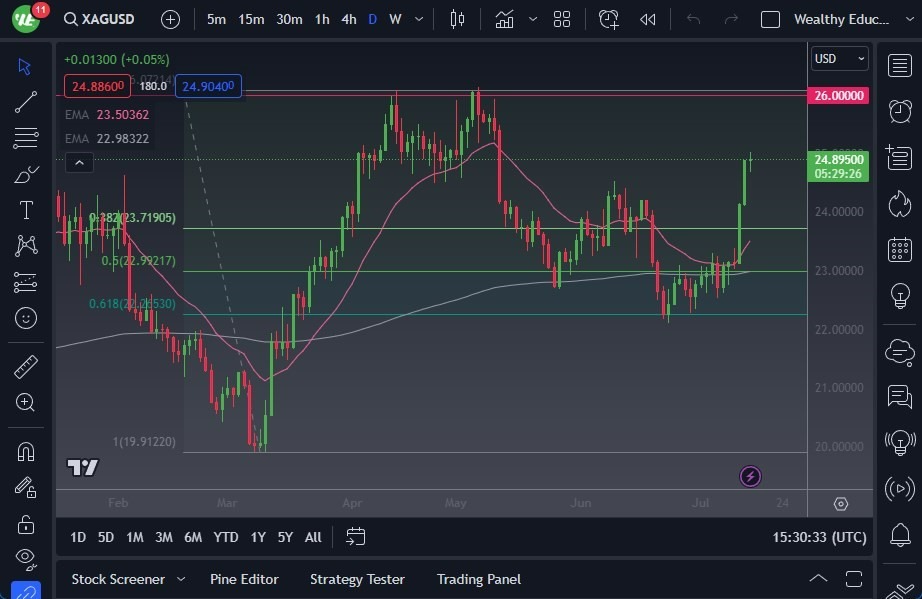Image resolution: width=922 pixels, height=599 pixels.
Task: Set chart range to YTD
Action: 226,537
